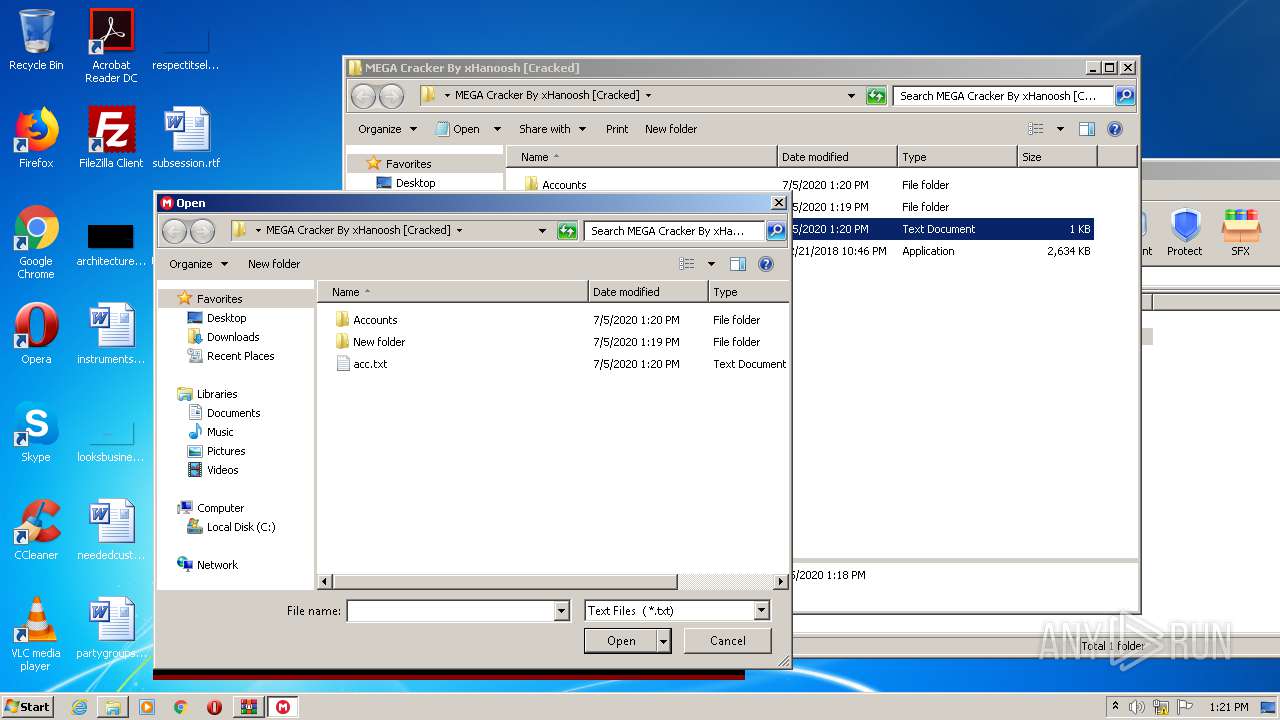Expand Open toolbar arrow in Explorer window
1280x720 pixels.
(497, 129)
